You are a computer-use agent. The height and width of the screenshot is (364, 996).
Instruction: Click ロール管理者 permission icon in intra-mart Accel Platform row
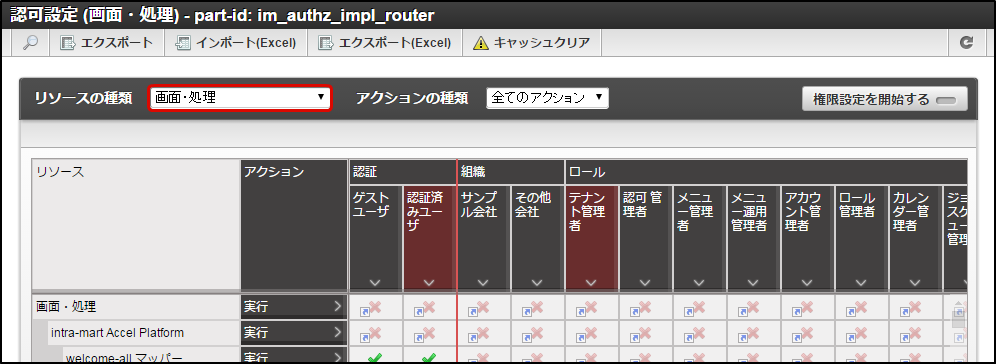coord(857,334)
